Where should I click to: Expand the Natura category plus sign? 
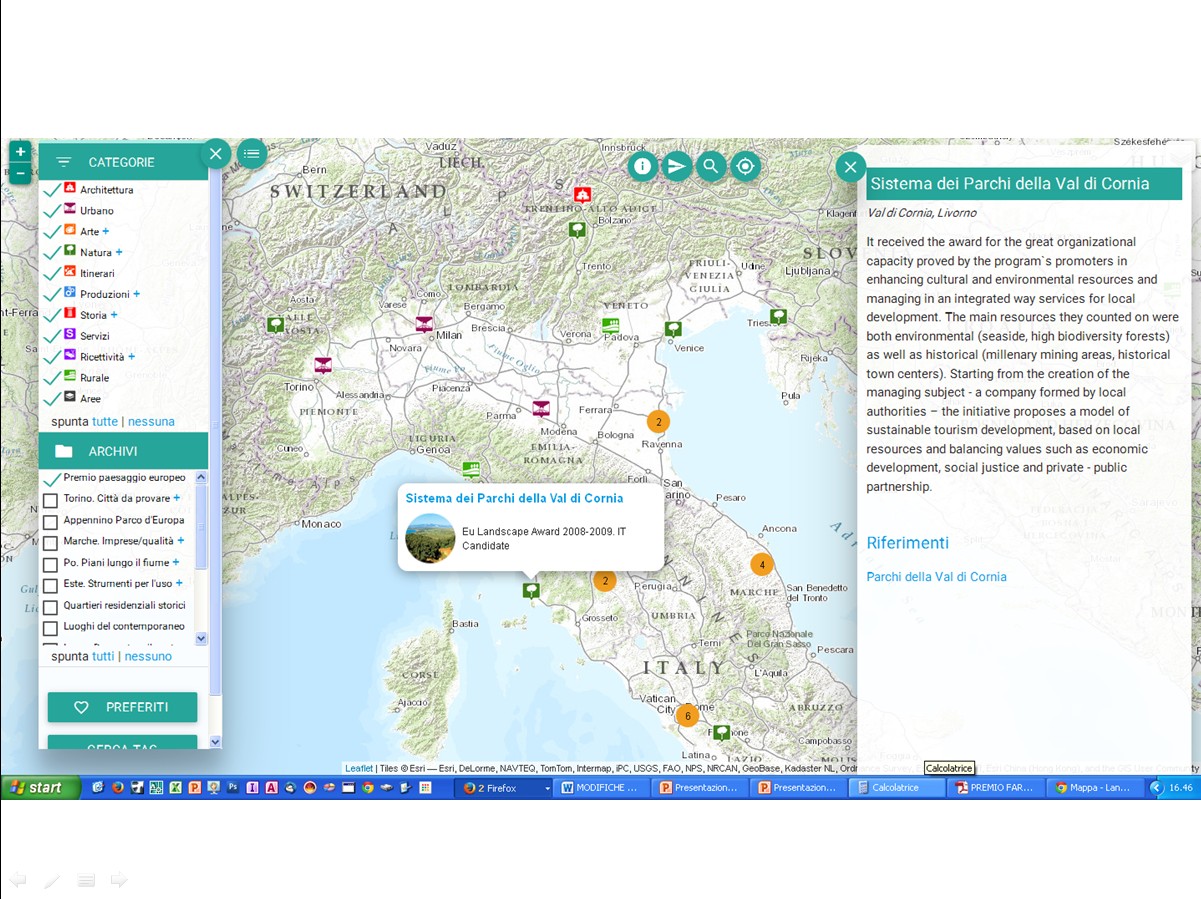[x=119, y=252]
